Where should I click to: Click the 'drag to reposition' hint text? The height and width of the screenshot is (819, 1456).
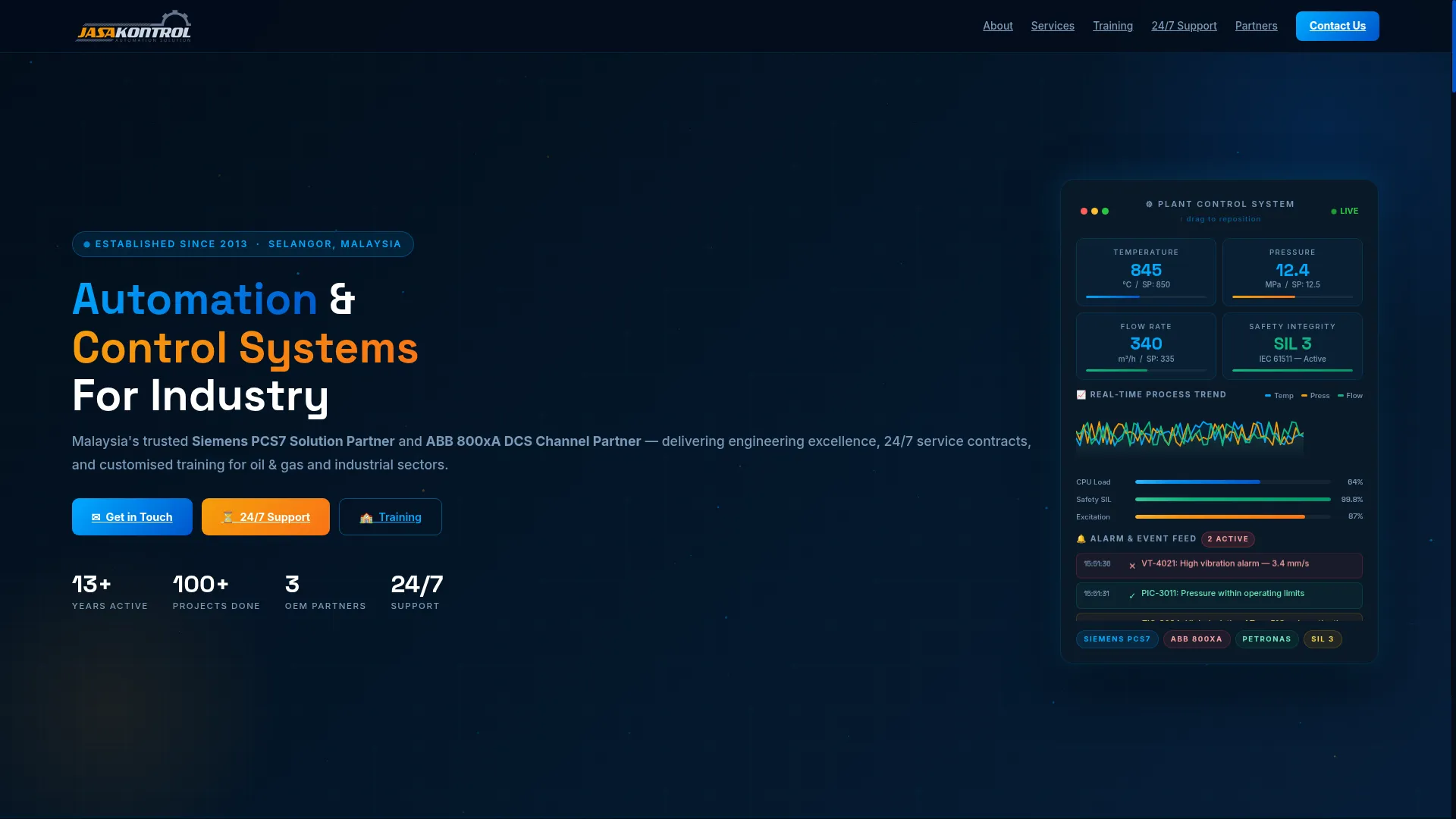1220,219
